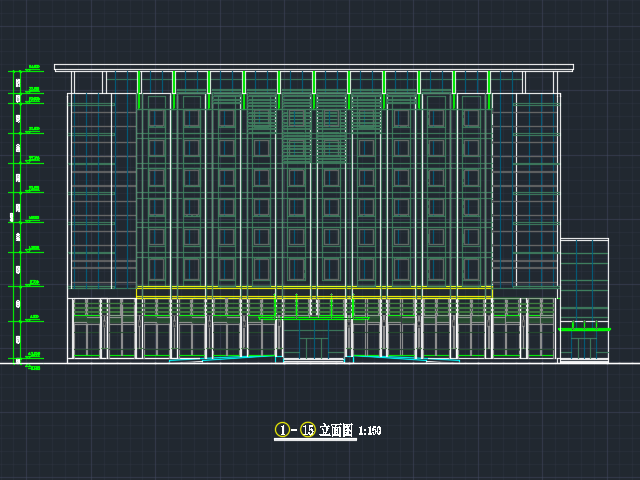Viewport: 640px width, 480px height.
Task: Select the 立面图 title text
Action: click(x=335, y=430)
